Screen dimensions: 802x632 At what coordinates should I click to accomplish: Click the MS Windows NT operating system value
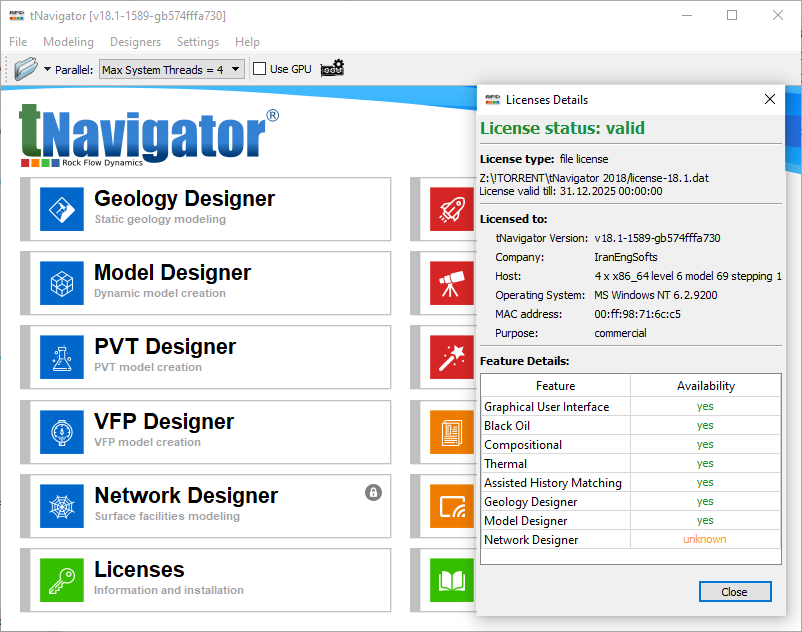[x=656, y=295]
